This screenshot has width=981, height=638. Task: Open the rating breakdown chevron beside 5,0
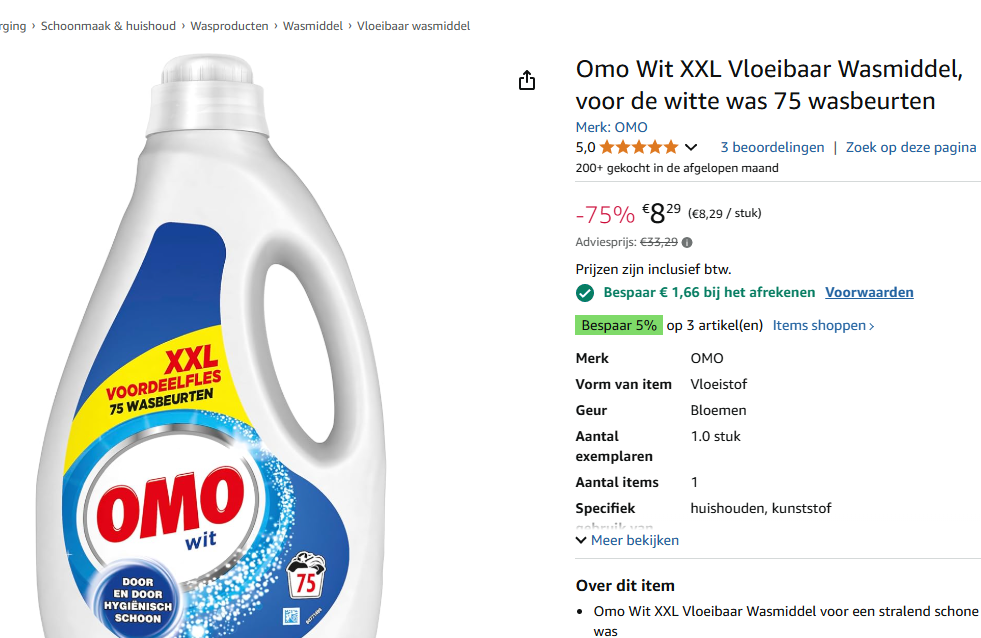tap(692, 146)
